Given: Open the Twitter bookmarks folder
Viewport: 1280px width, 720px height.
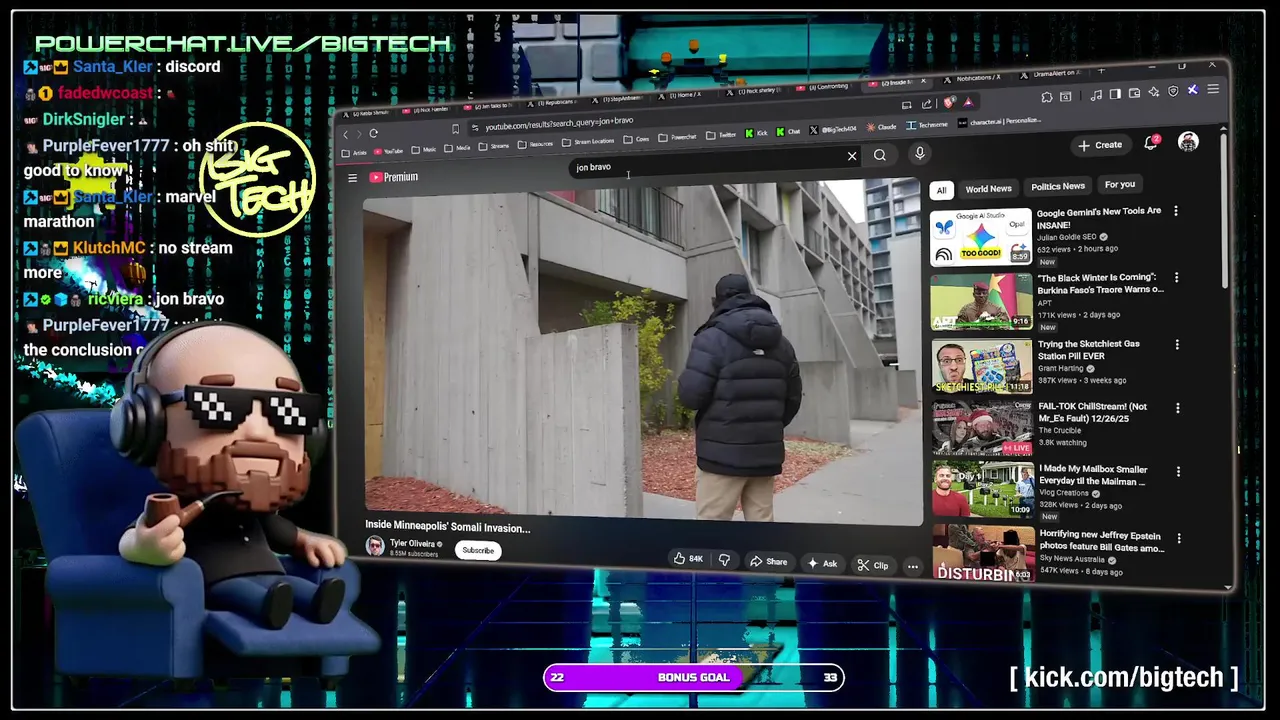Looking at the screenshot, I should pos(721,135).
